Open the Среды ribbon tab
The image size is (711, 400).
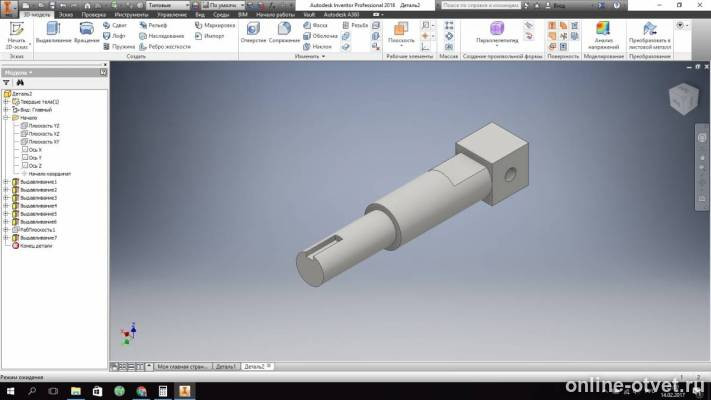[x=221, y=15]
